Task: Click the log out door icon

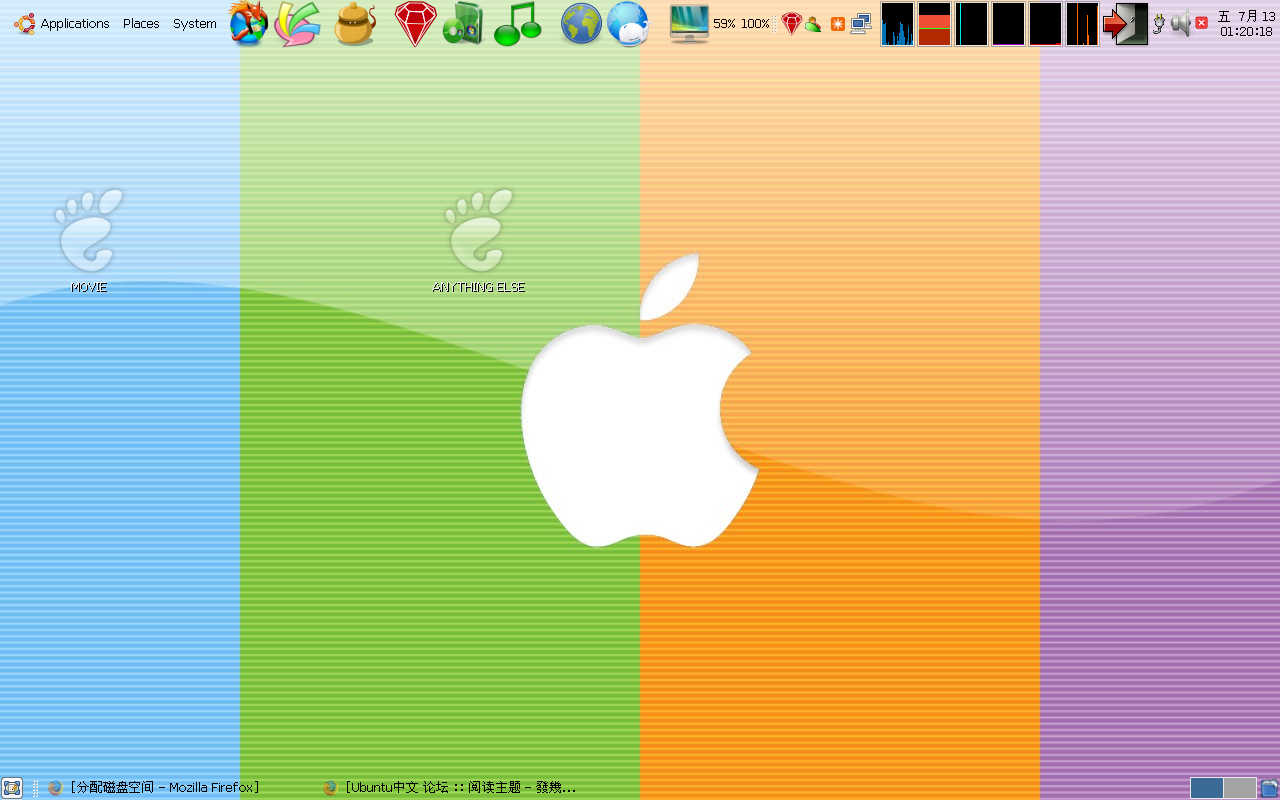Action: [x=1125, y=24]
